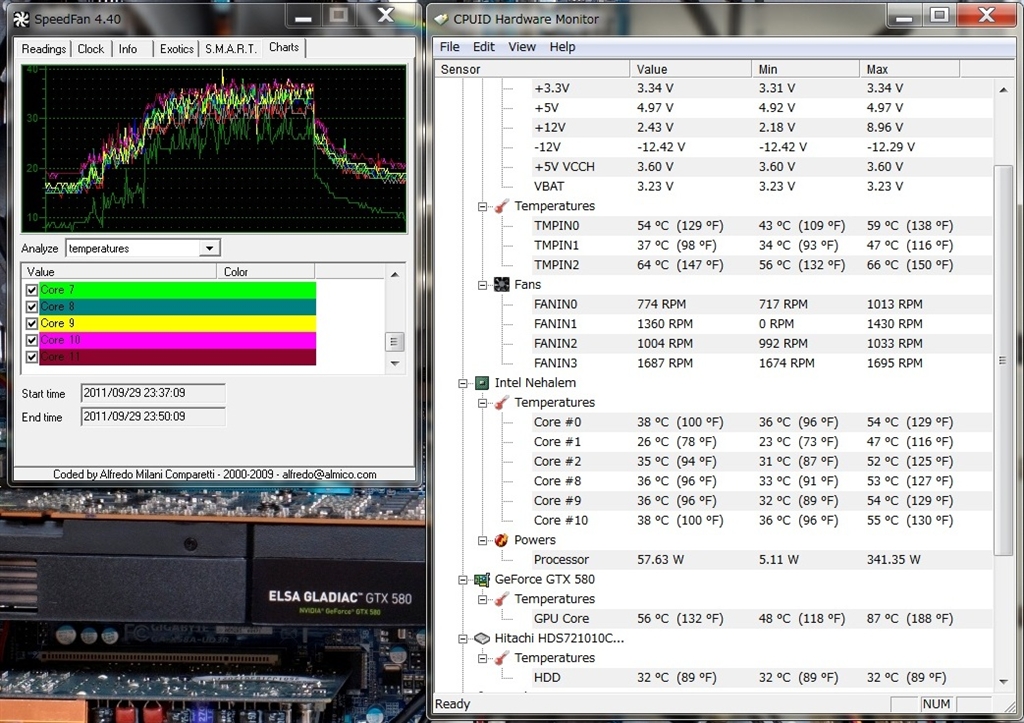Screen dimensions: 1024x723
Task: Collapse the GeForce GTX 580 tree node
Action: coord(463,579)
